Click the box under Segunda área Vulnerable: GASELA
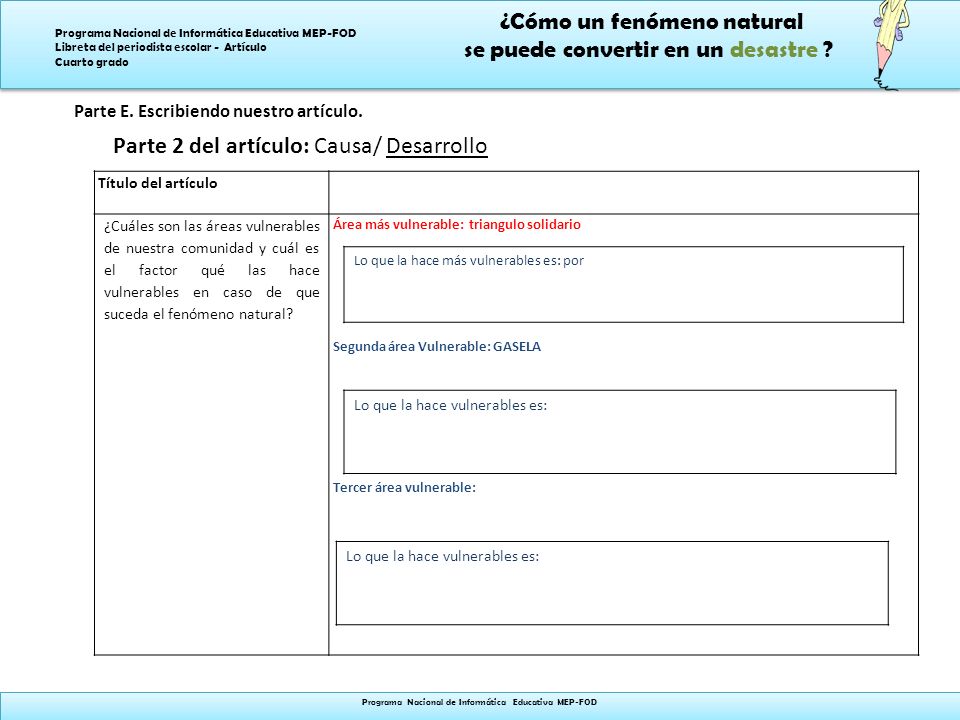 [x=620, y=432]
